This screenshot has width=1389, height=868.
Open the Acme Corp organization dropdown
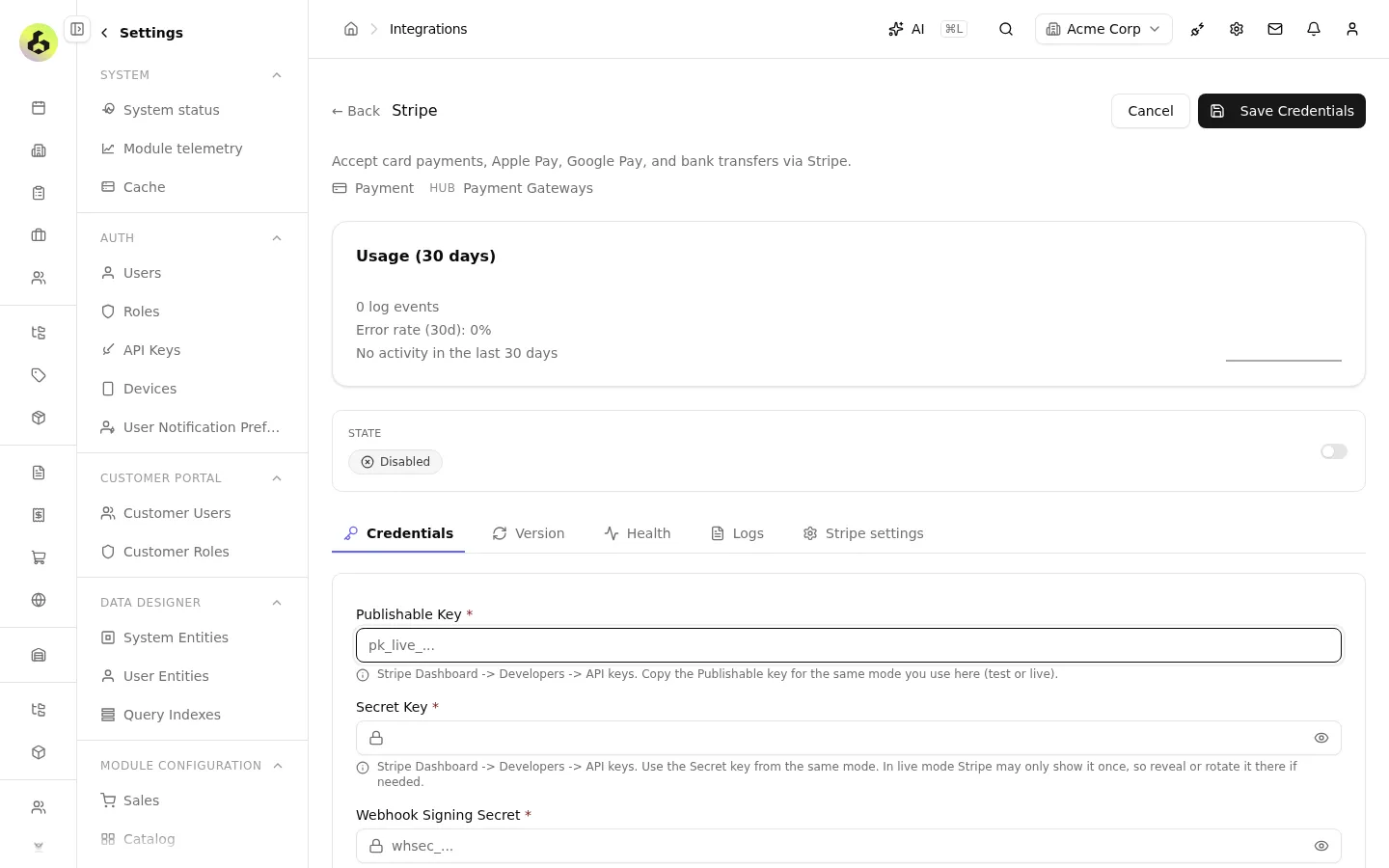[1103, 29]
